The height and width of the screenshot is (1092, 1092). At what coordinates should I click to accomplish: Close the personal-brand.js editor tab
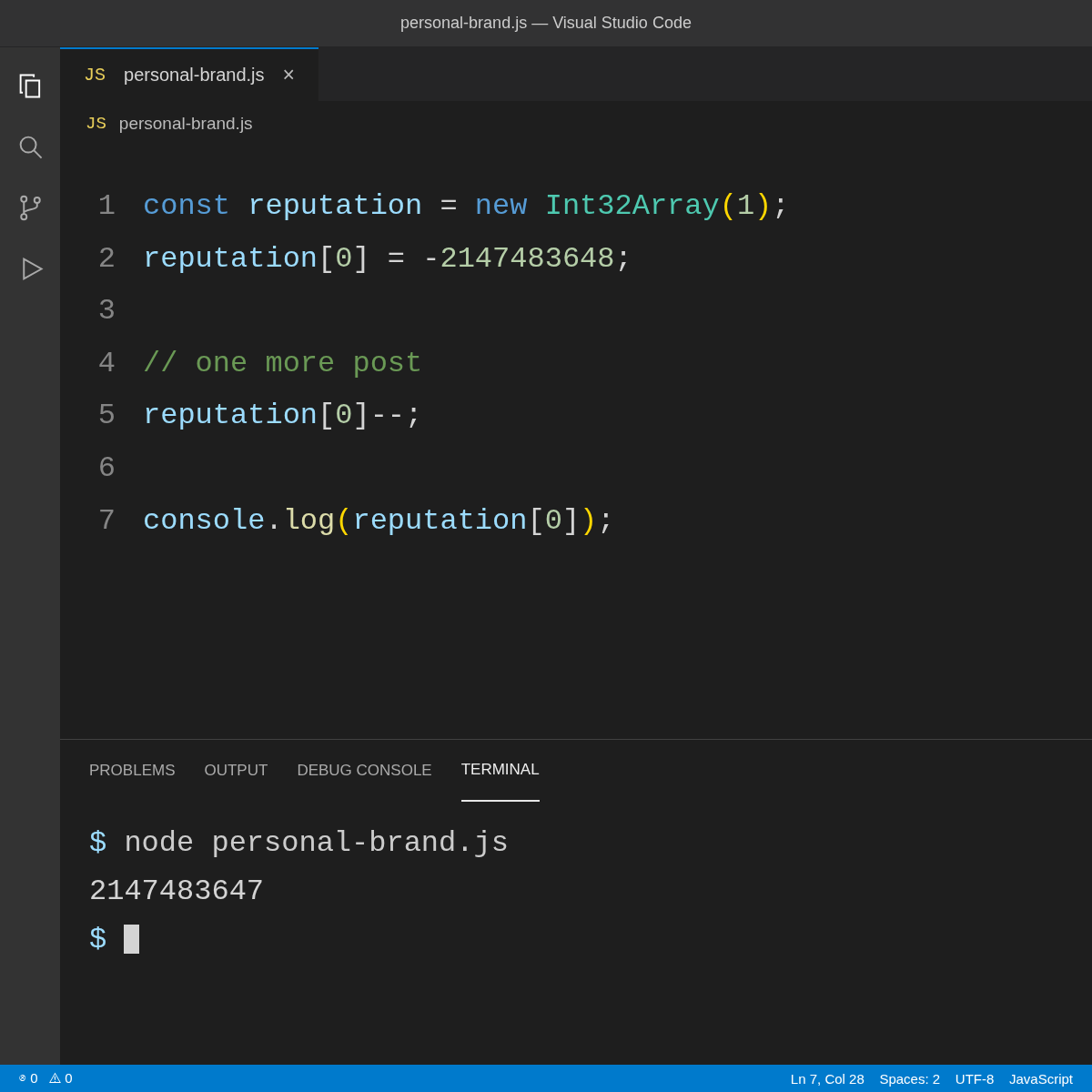pyautogui.click(x=288, y=75)
